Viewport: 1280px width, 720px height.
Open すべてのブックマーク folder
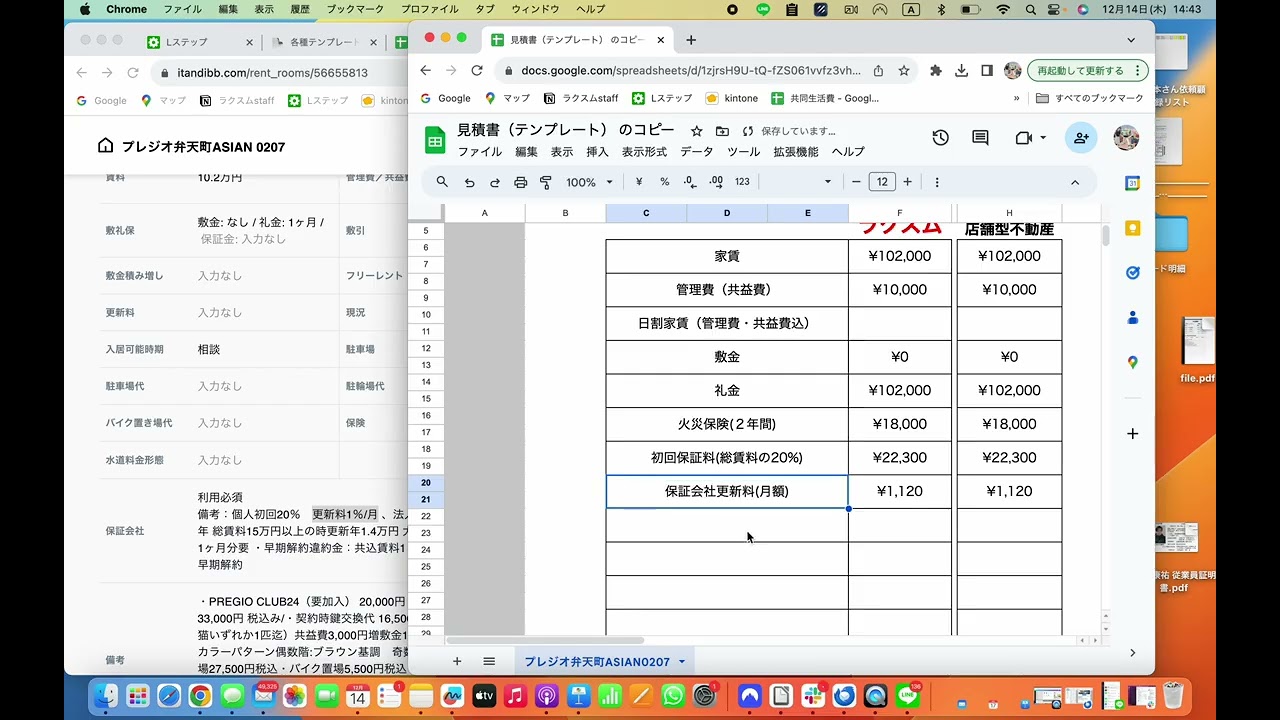(1090, 98)
